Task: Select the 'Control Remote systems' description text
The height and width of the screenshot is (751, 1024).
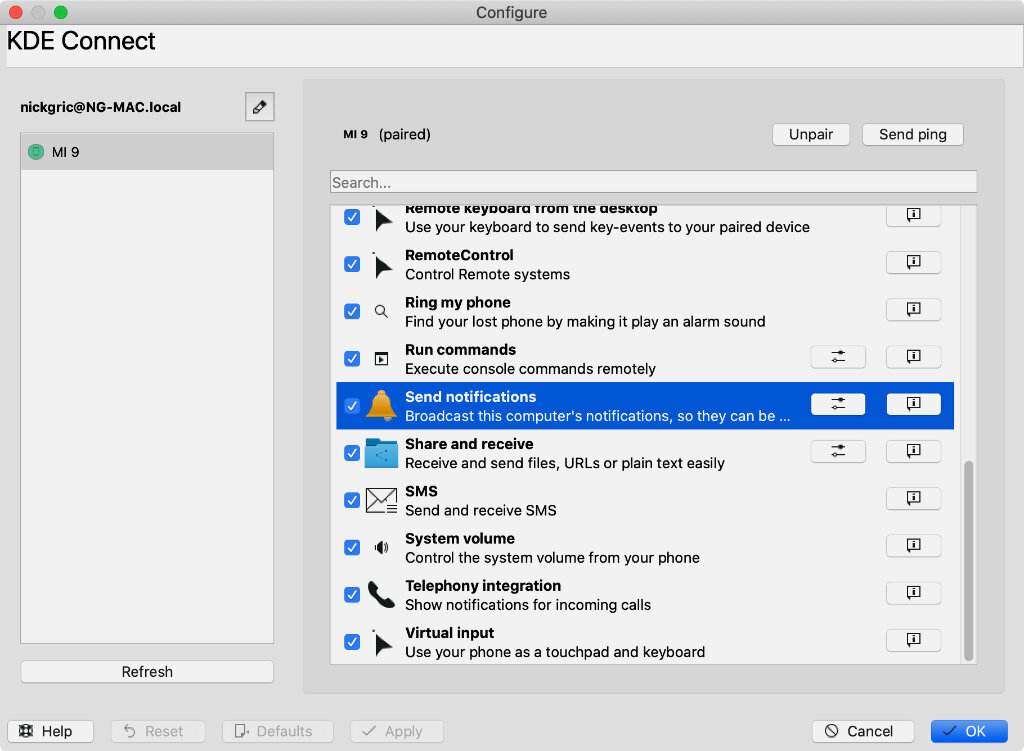Action: (x=487, y=274)
